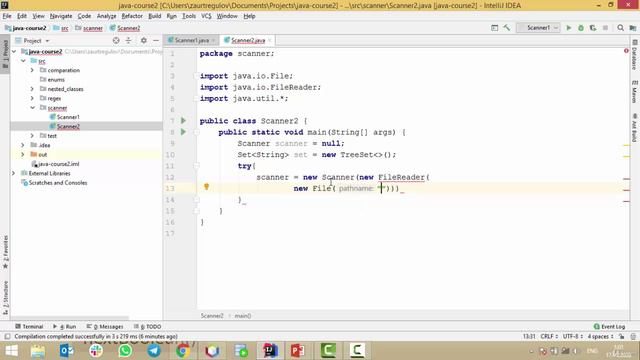The height and width of the screenshot is (360, 640).
Task: Open the Ant Build tool window
Action: coord(634,128)
